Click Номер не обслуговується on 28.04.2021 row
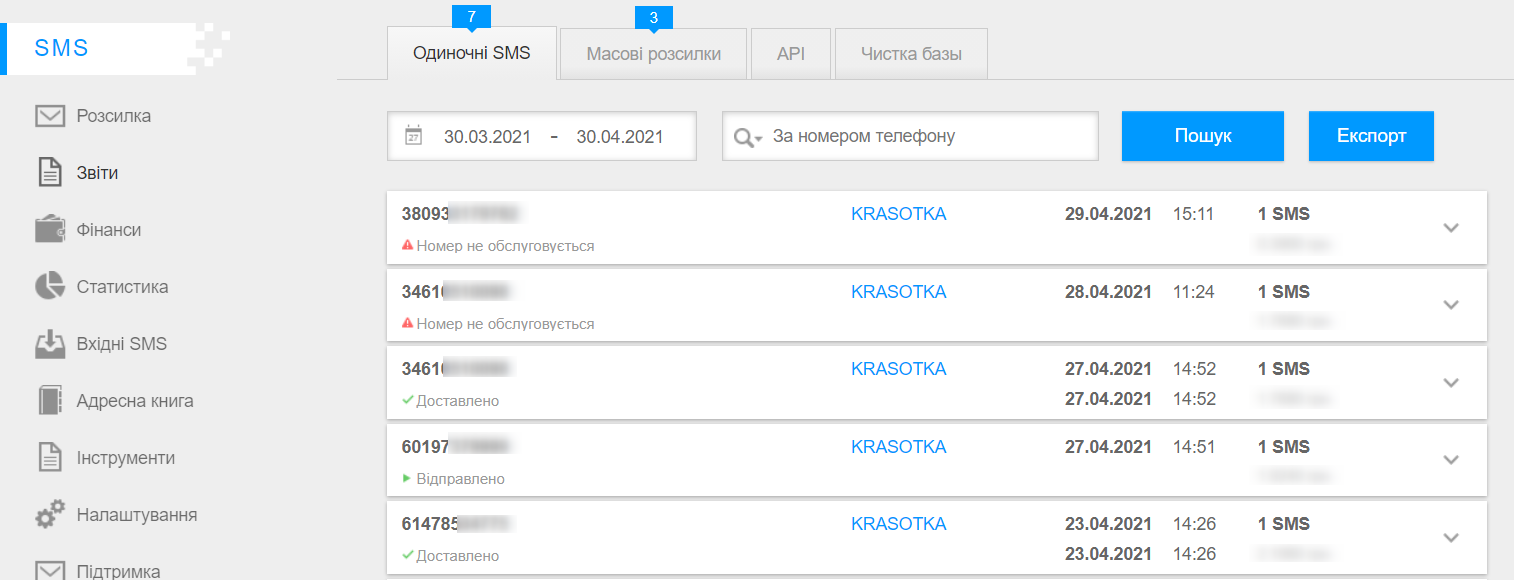The width and height of the screenshot is (1514, 580). [506, 324]
